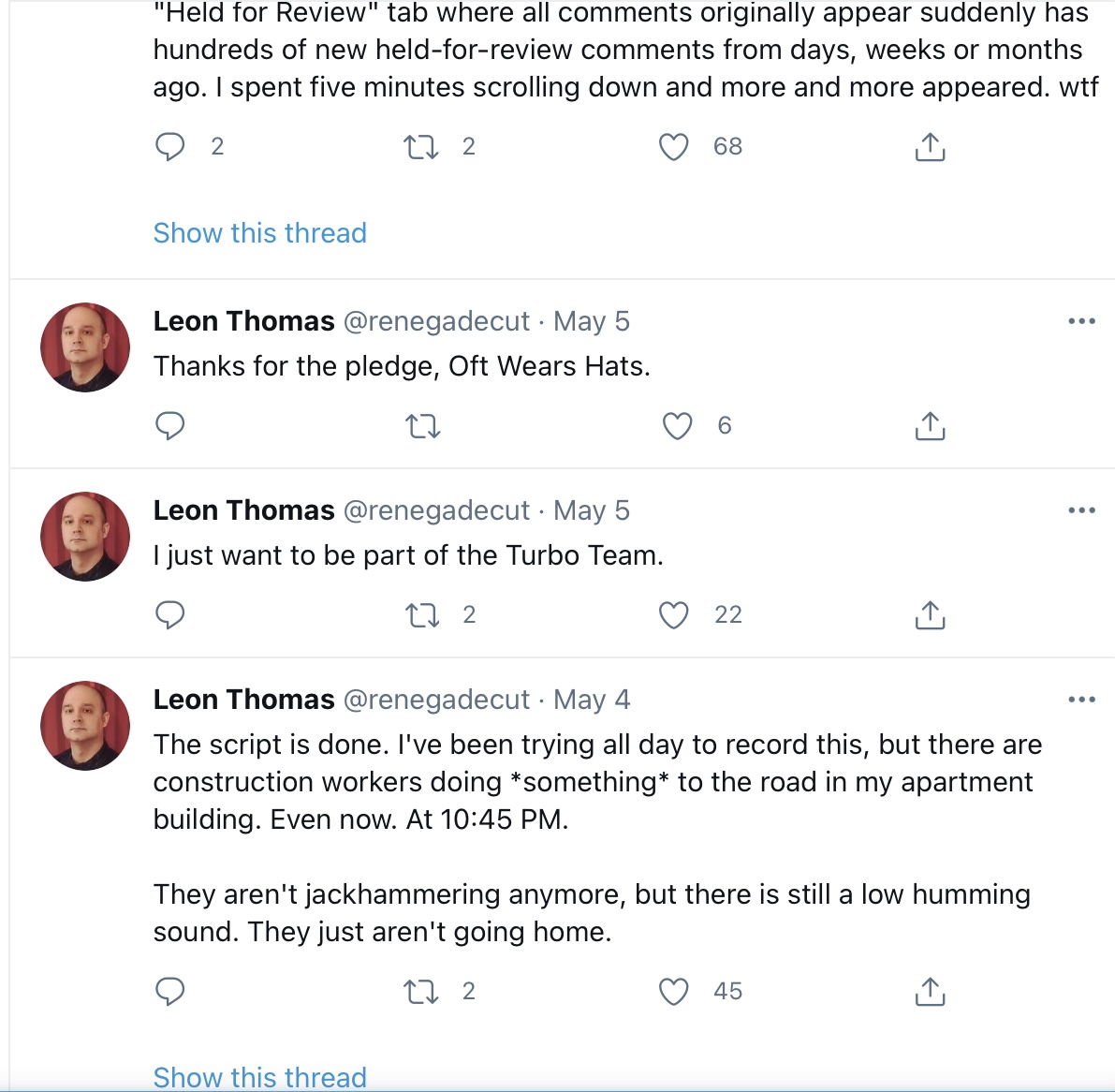
Task: Open Leon Thomas avatar on Turbo Team tweet
Action: (x=85, y=537)
